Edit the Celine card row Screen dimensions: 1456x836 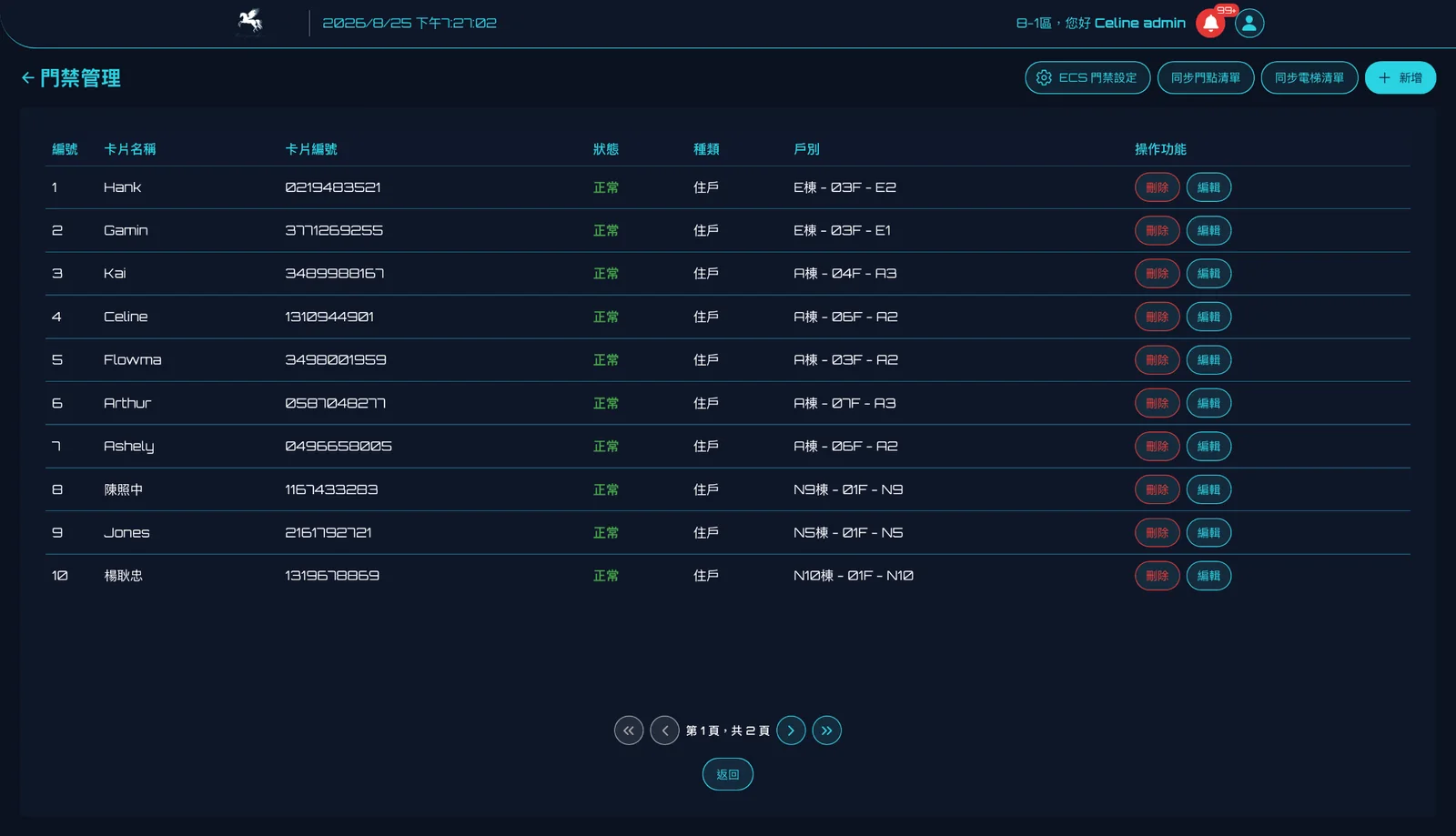[1209, 317]
